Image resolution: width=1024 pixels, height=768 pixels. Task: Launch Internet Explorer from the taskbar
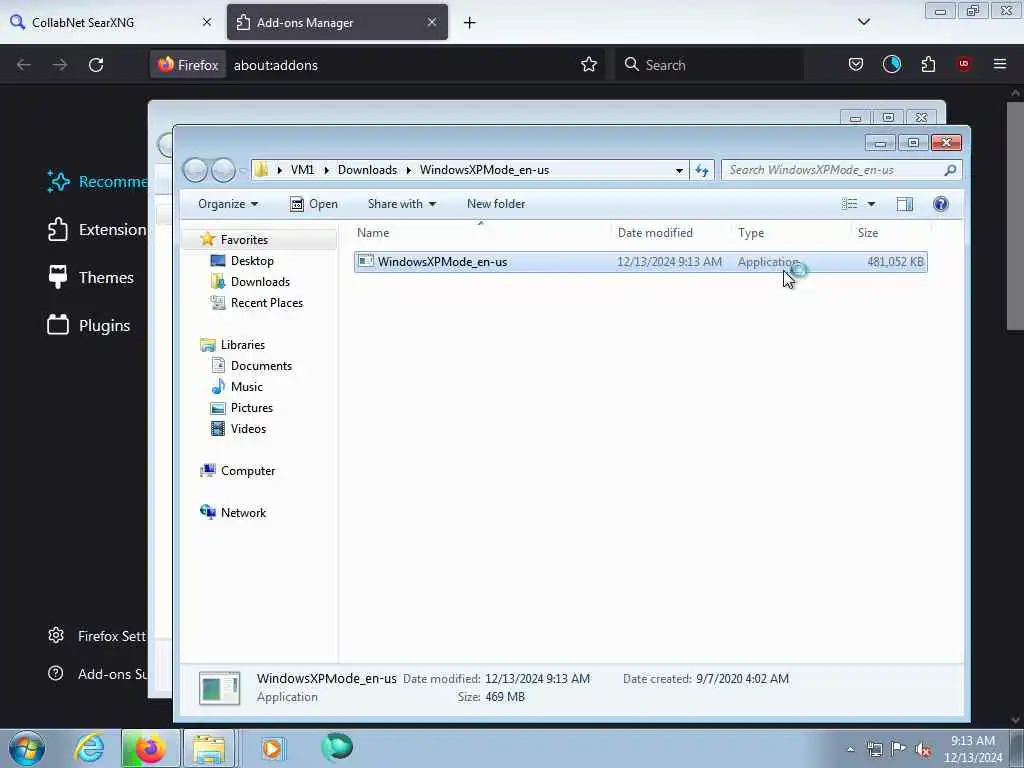point(89,748)
